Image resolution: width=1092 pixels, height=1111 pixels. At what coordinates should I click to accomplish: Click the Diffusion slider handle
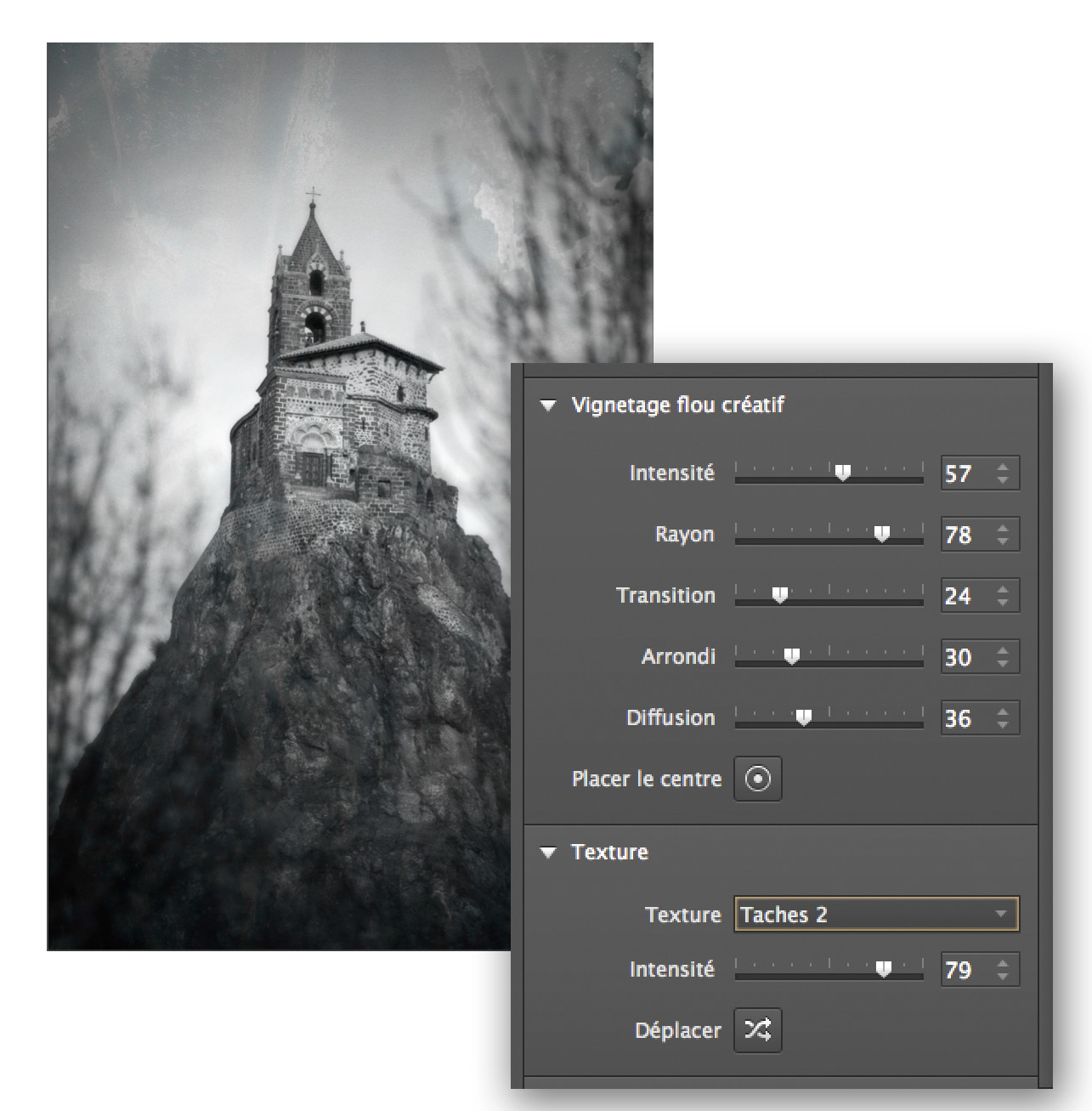click(803, 717)
